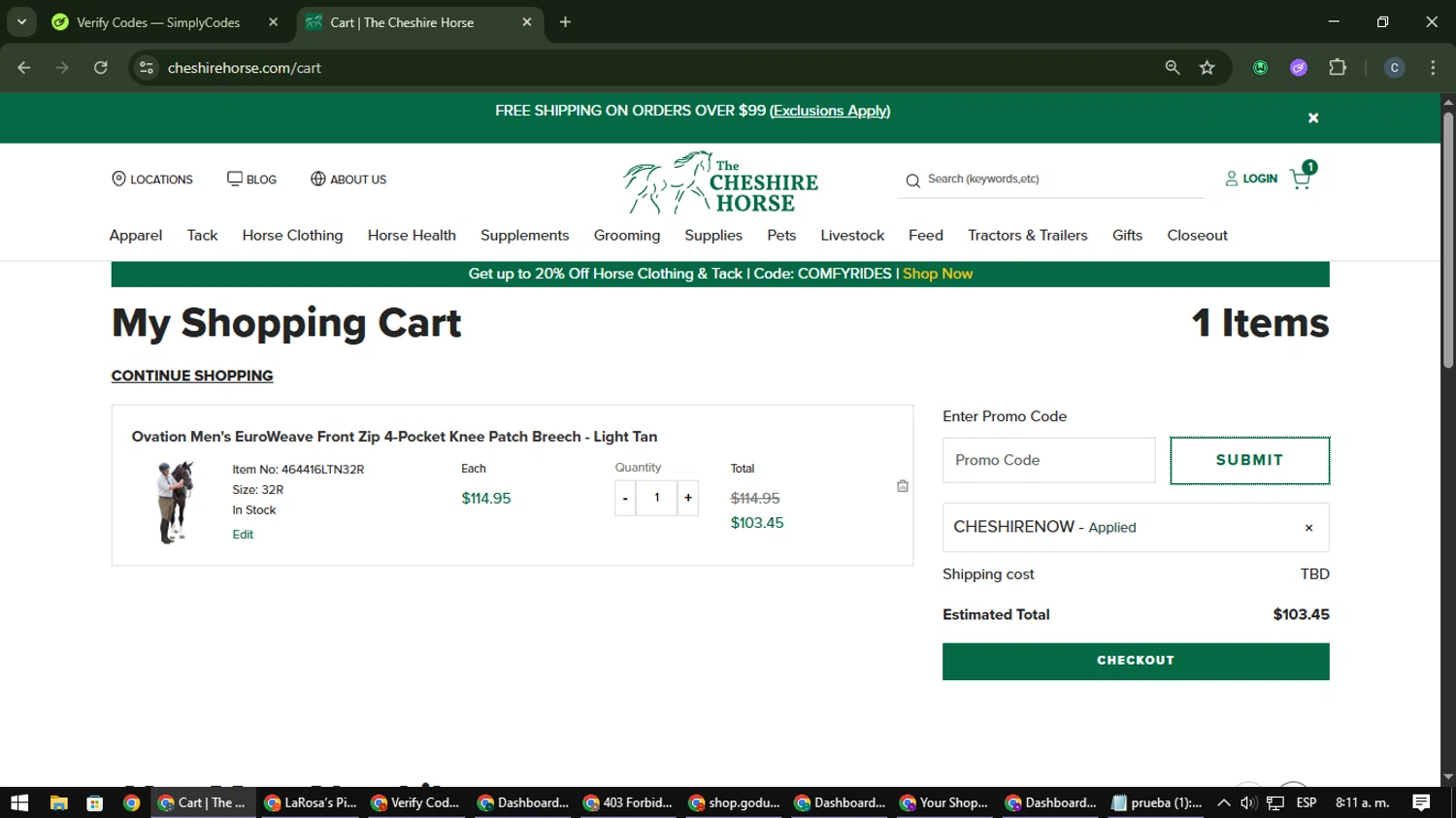Click Shop Now in promo banner

point(938,274)
